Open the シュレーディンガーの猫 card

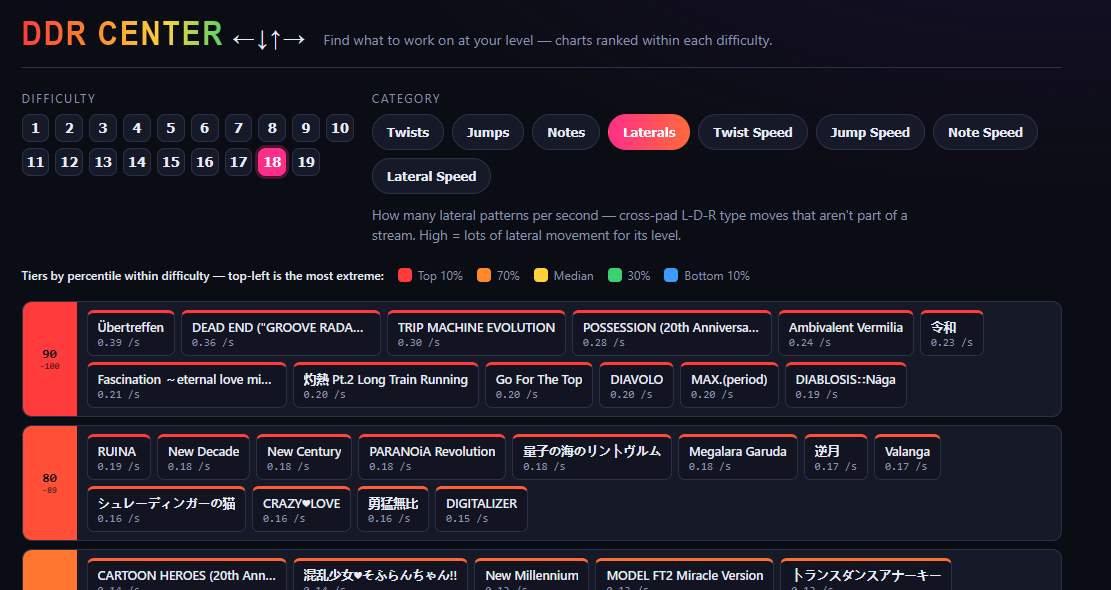[x=167, y=509]
